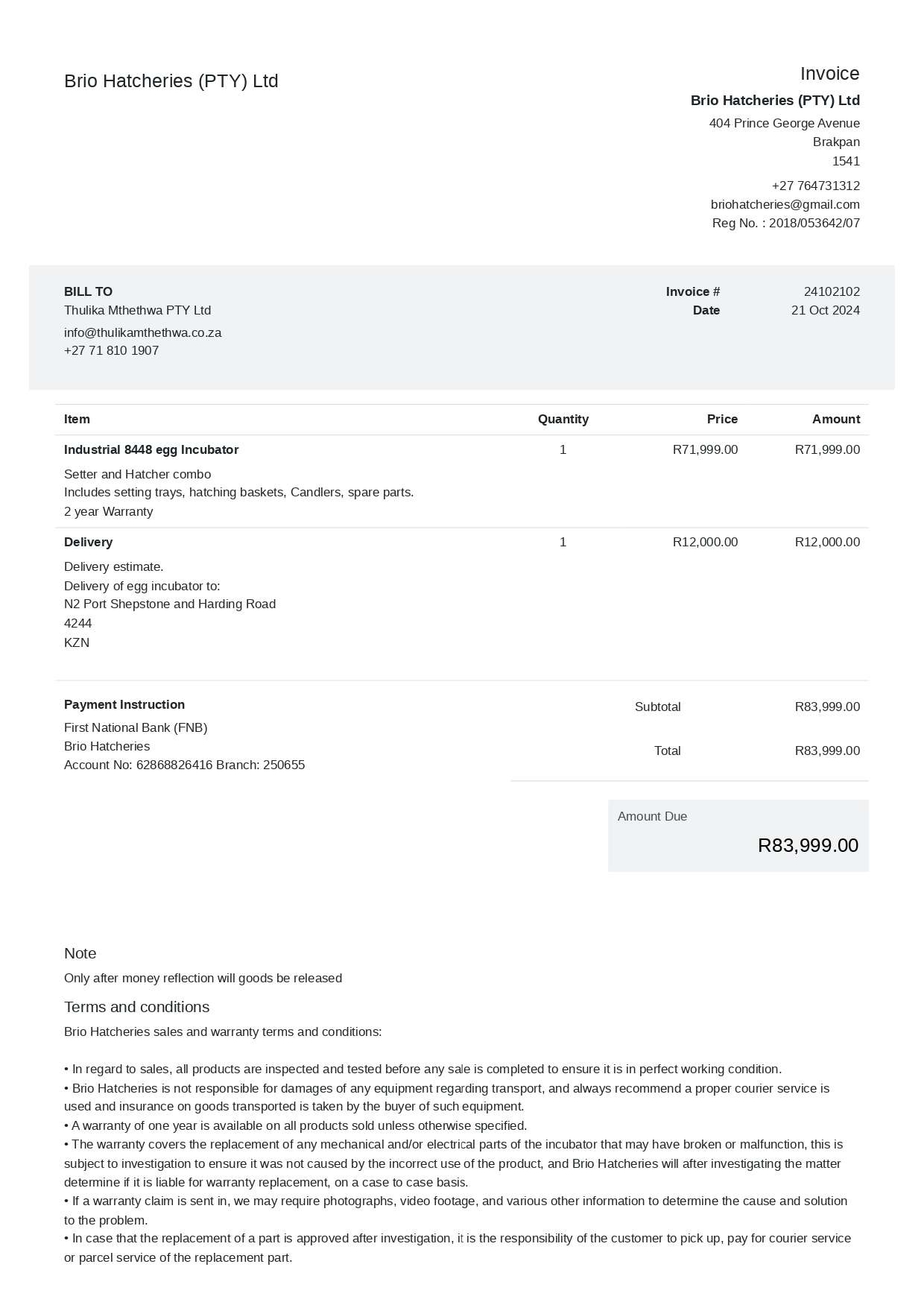Click the Terms and conditions heading
This screenshot has height=1308, width=924.
point(136,1007)
